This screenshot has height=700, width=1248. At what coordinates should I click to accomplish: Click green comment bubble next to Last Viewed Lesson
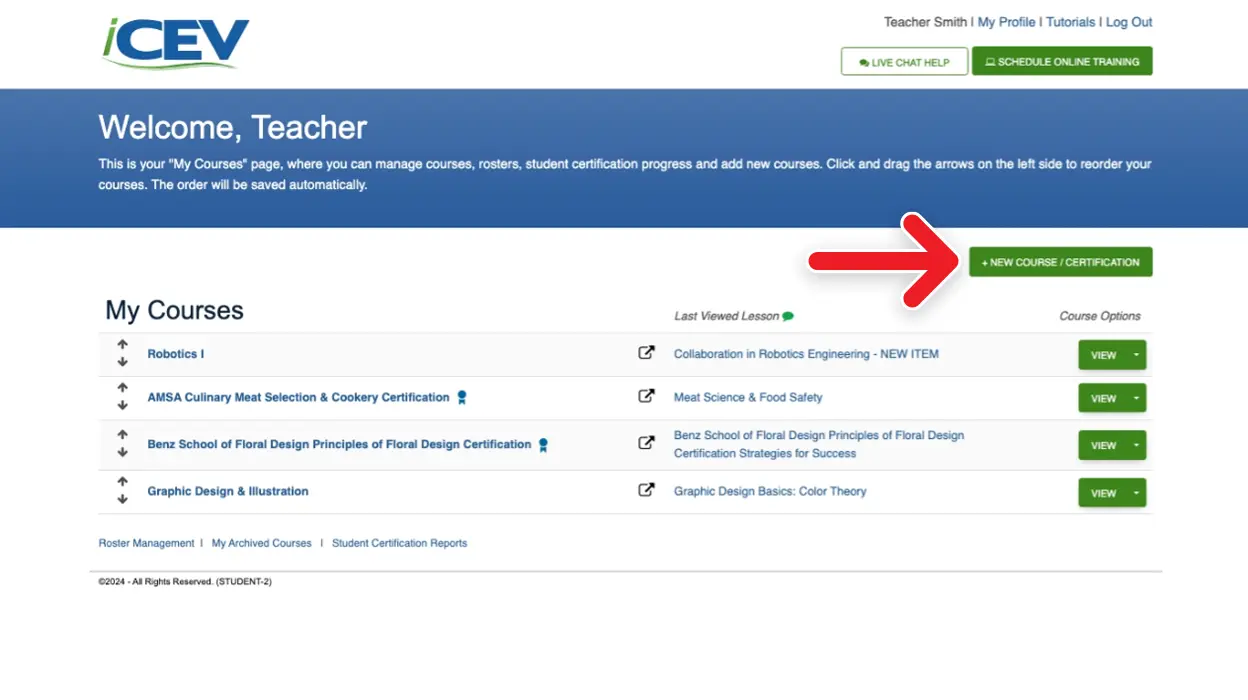[788, 316]
